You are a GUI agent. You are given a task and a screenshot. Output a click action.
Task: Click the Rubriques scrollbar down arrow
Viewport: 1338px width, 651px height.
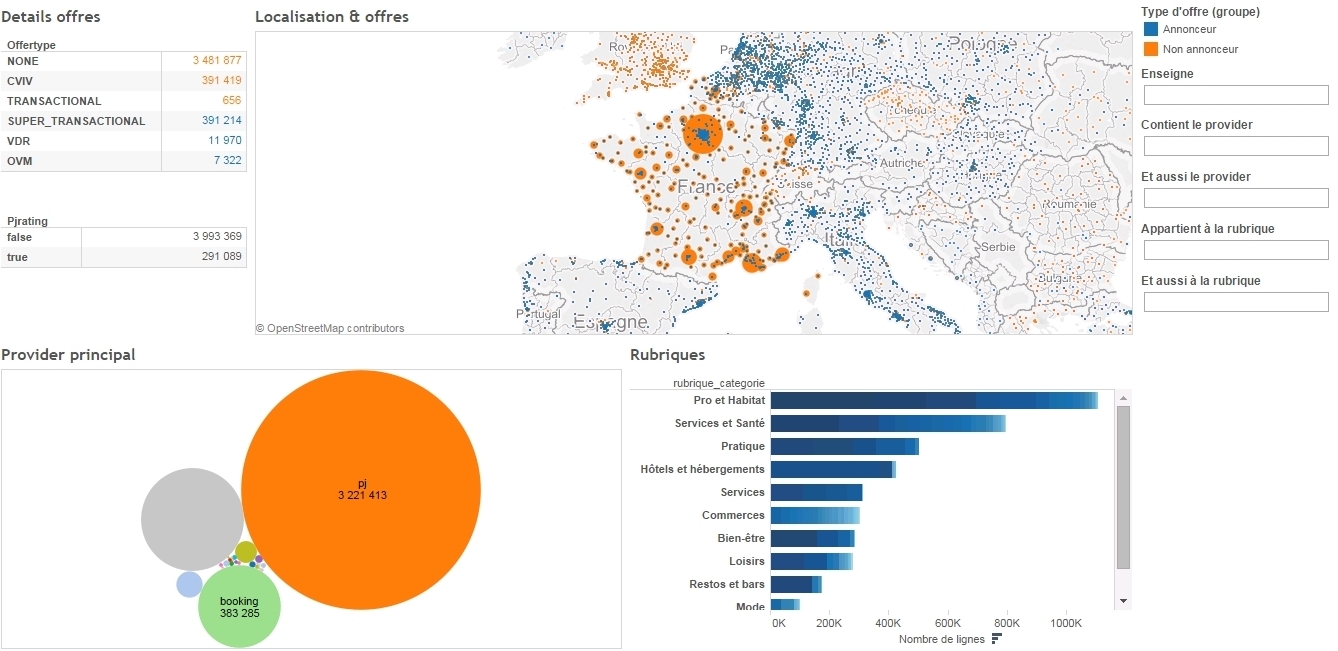(x=1123, y=600)
